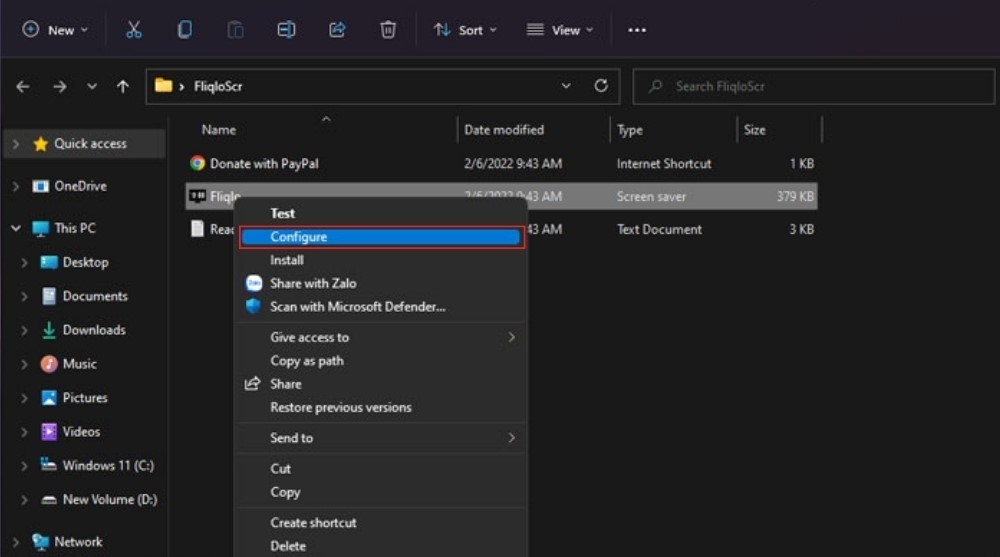This screenshot has height=557, width=1000.
Task: Refresh the FliqloScr folder view
Action: (x=601, y=85)
